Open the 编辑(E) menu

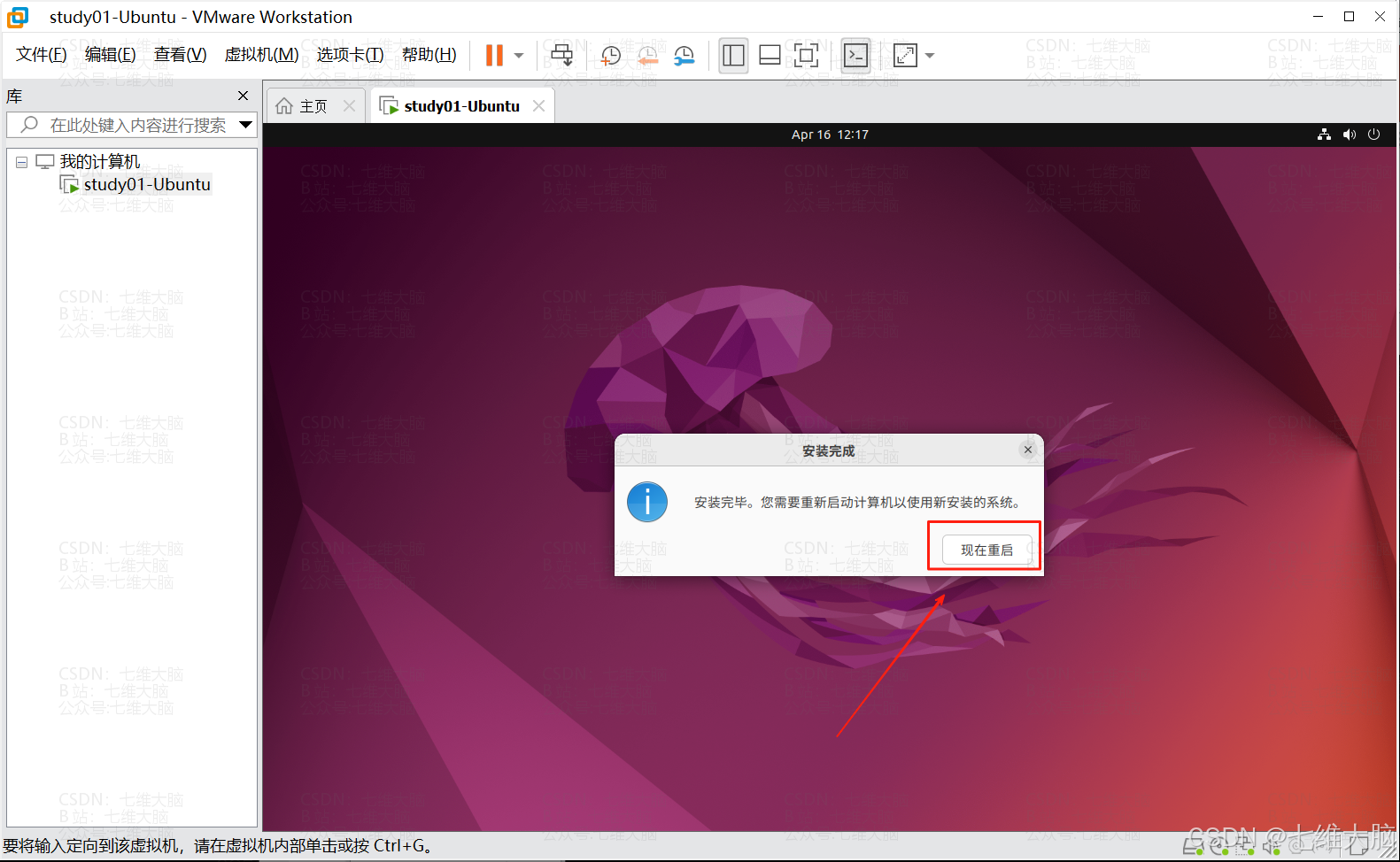click(111, 55)
